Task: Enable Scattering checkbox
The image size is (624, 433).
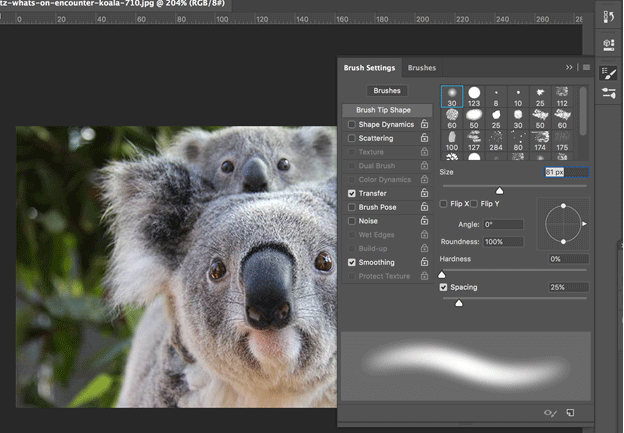Action: [351, 138]
